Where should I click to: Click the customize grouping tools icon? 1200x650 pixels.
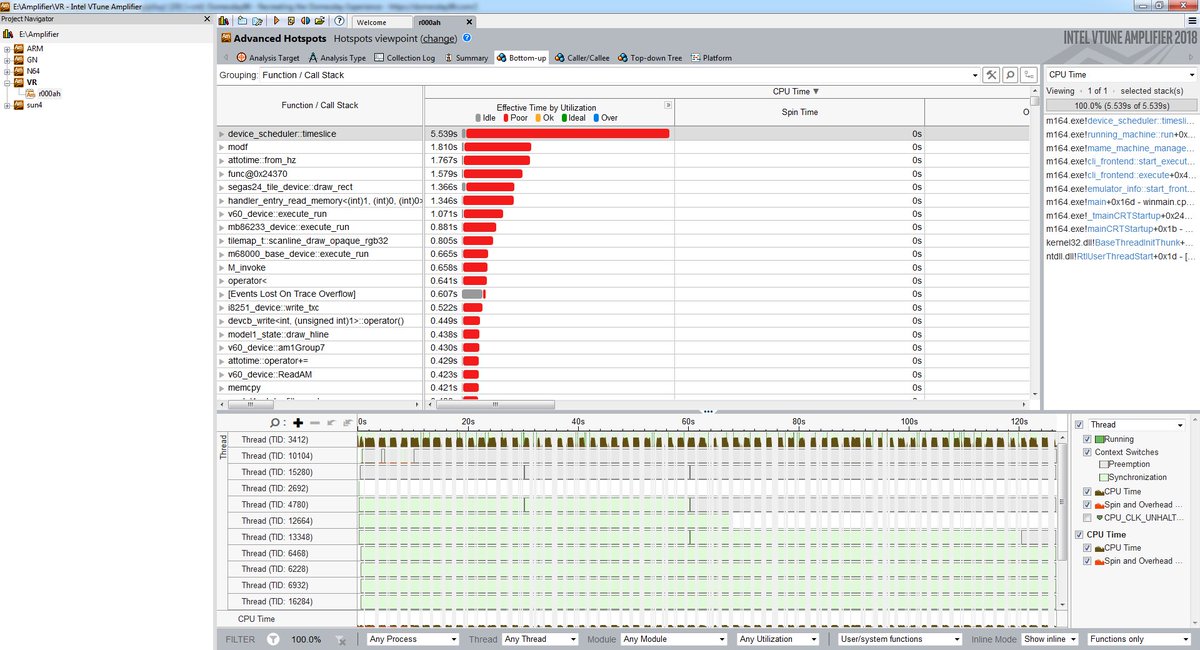[991, 75]
